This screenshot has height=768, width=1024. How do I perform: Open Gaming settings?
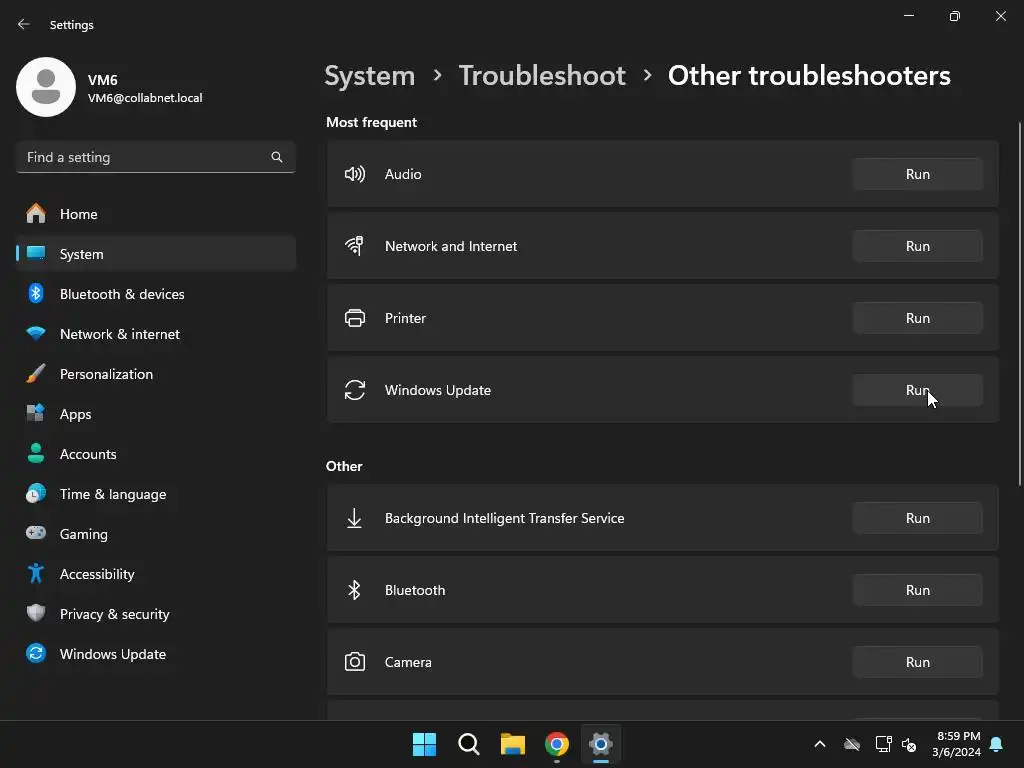pos(155,534)
